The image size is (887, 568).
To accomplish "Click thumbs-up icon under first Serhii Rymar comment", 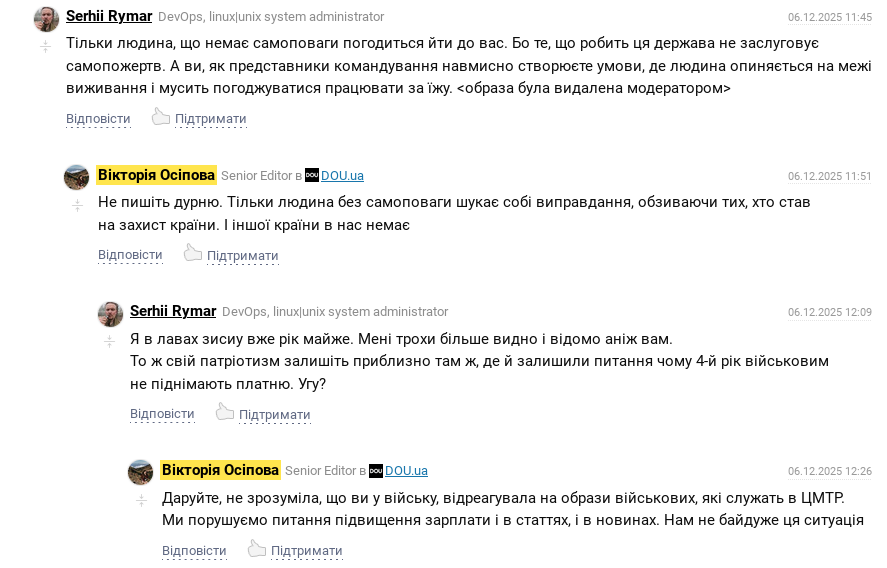I will (160, 117).
